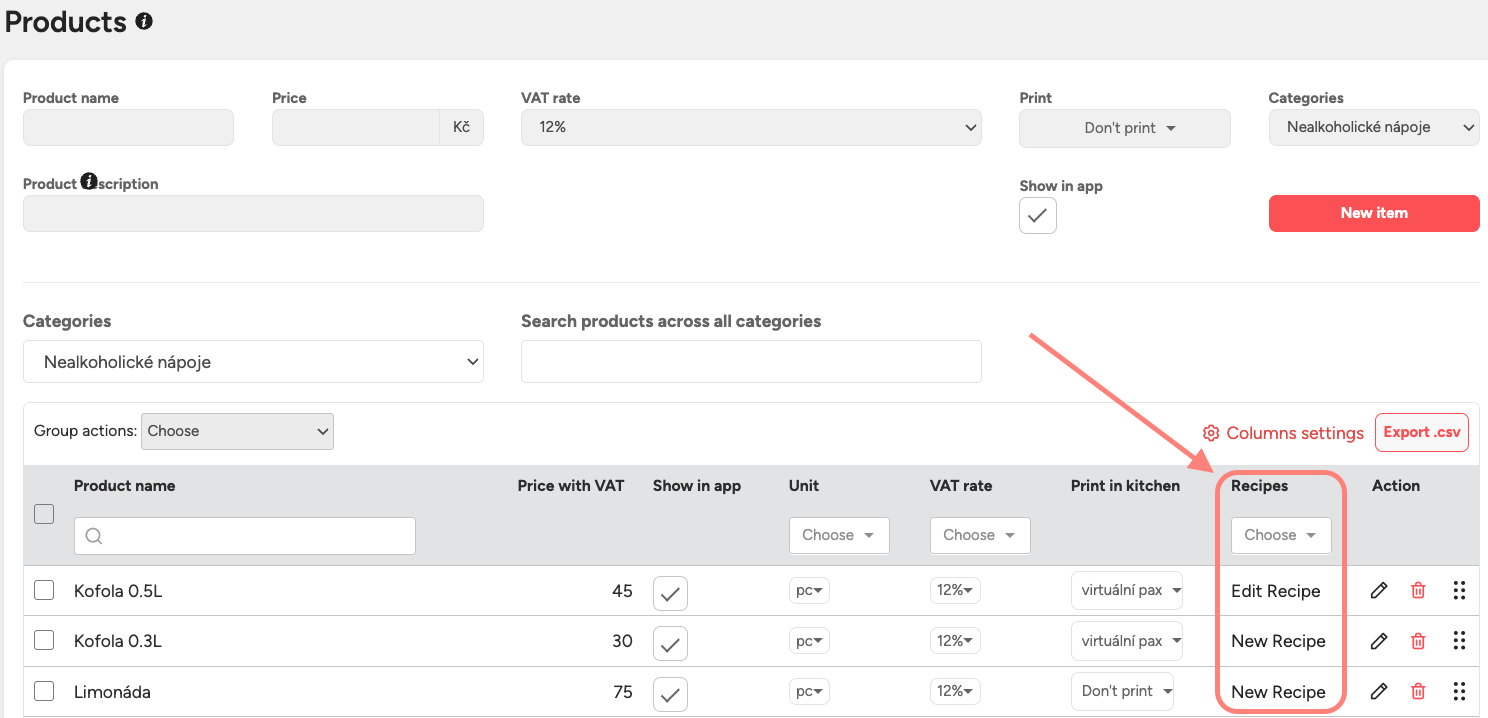Click the pencil edit icon for Kofola 0.5L
This screenshot has width=1488, height=718.
pyautogui.click(x=1379, y=590)
